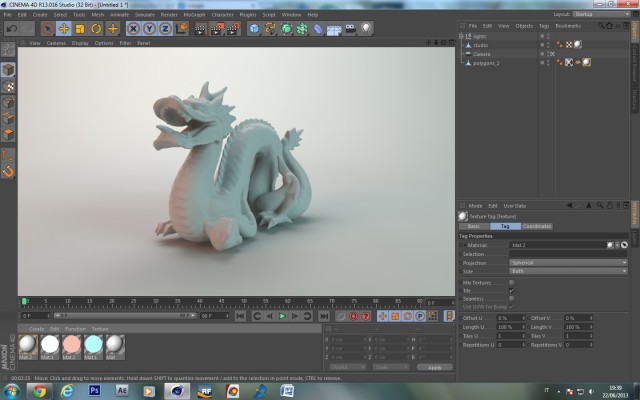
Task: Open the MoGraph menu
Action: pyautogui.click(x=194, y=15)
